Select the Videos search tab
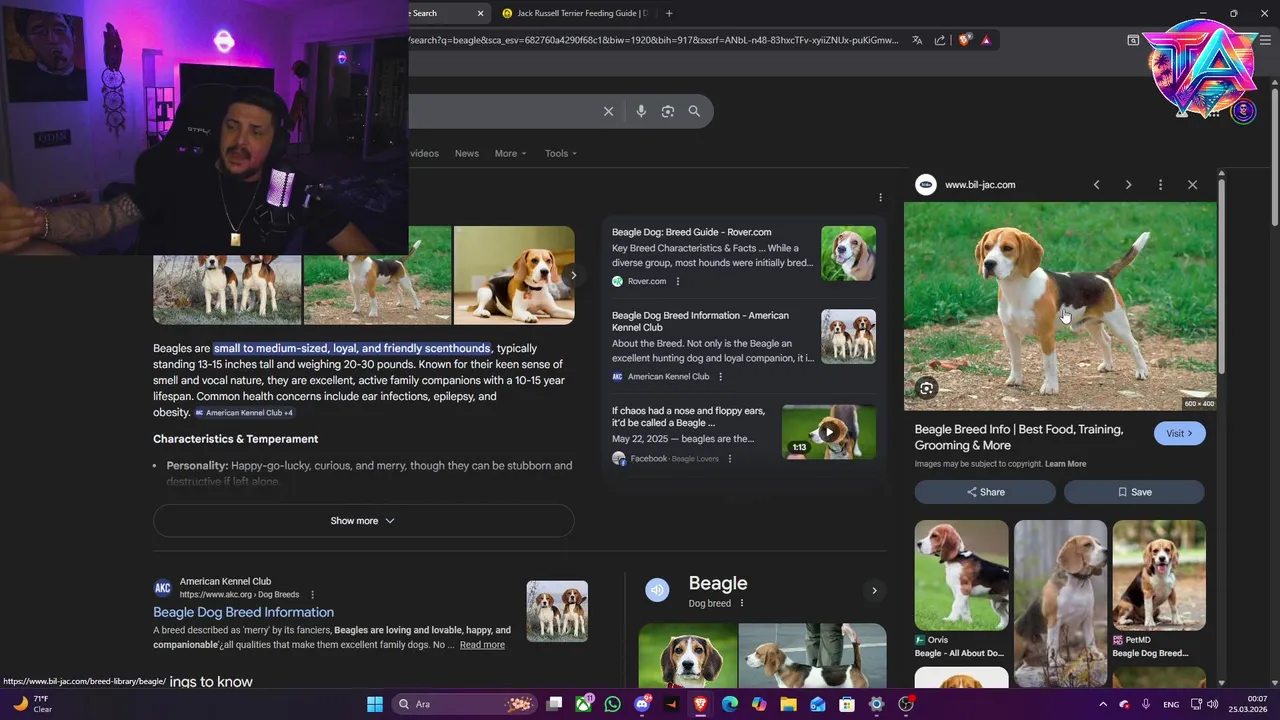Image resolution: width=1280 pixels, height=720 pixels. tap(424, 153)
